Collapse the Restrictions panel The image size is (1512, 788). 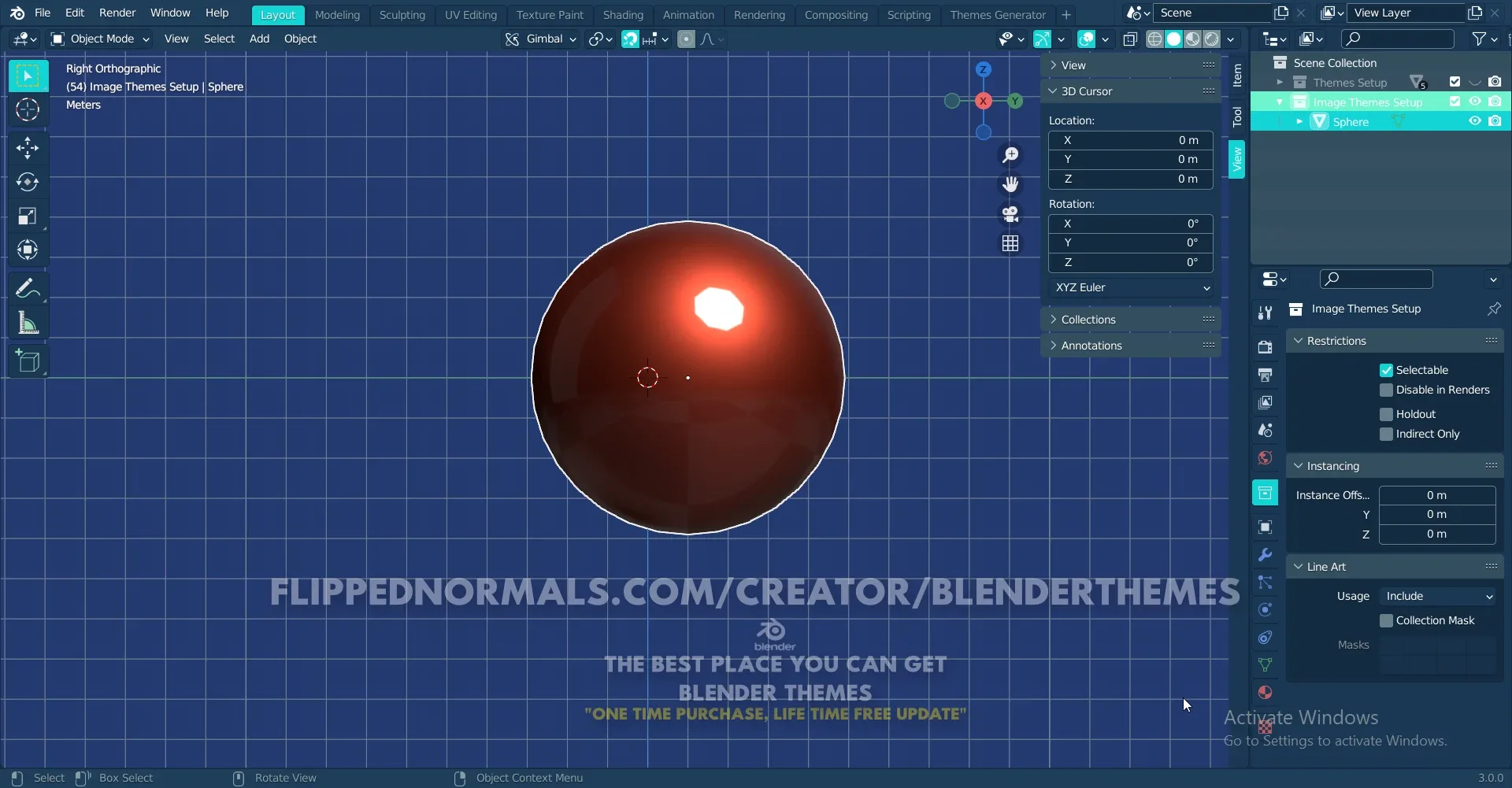coord(1395,341)
